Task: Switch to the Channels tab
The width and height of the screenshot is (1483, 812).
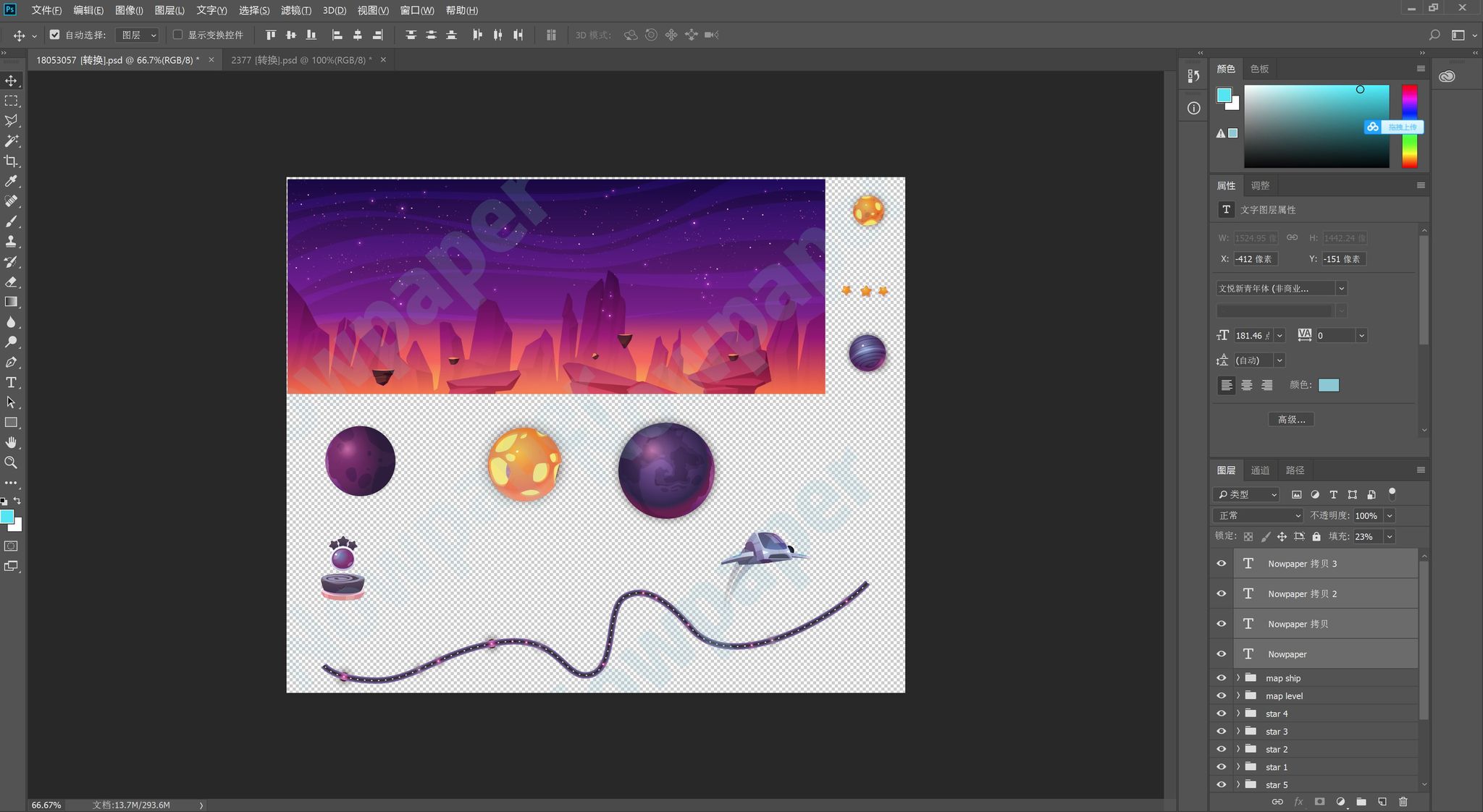Action: (x=1260, y=470)
